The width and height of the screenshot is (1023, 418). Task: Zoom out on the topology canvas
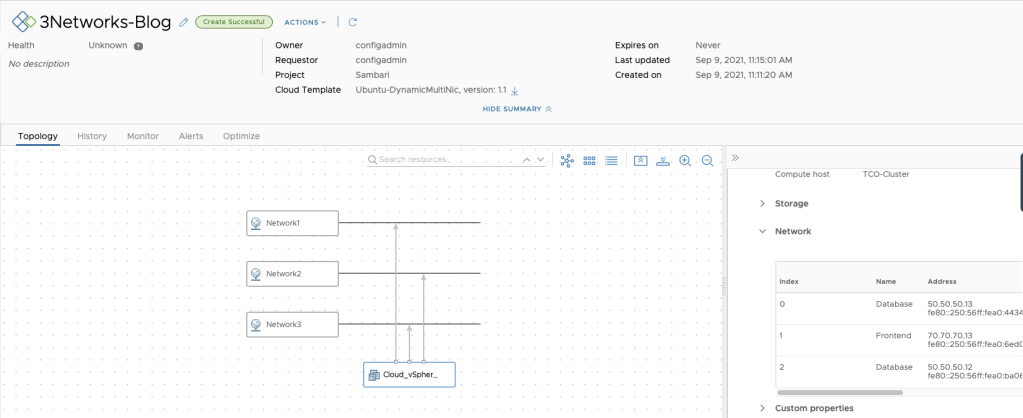point(707,160)
